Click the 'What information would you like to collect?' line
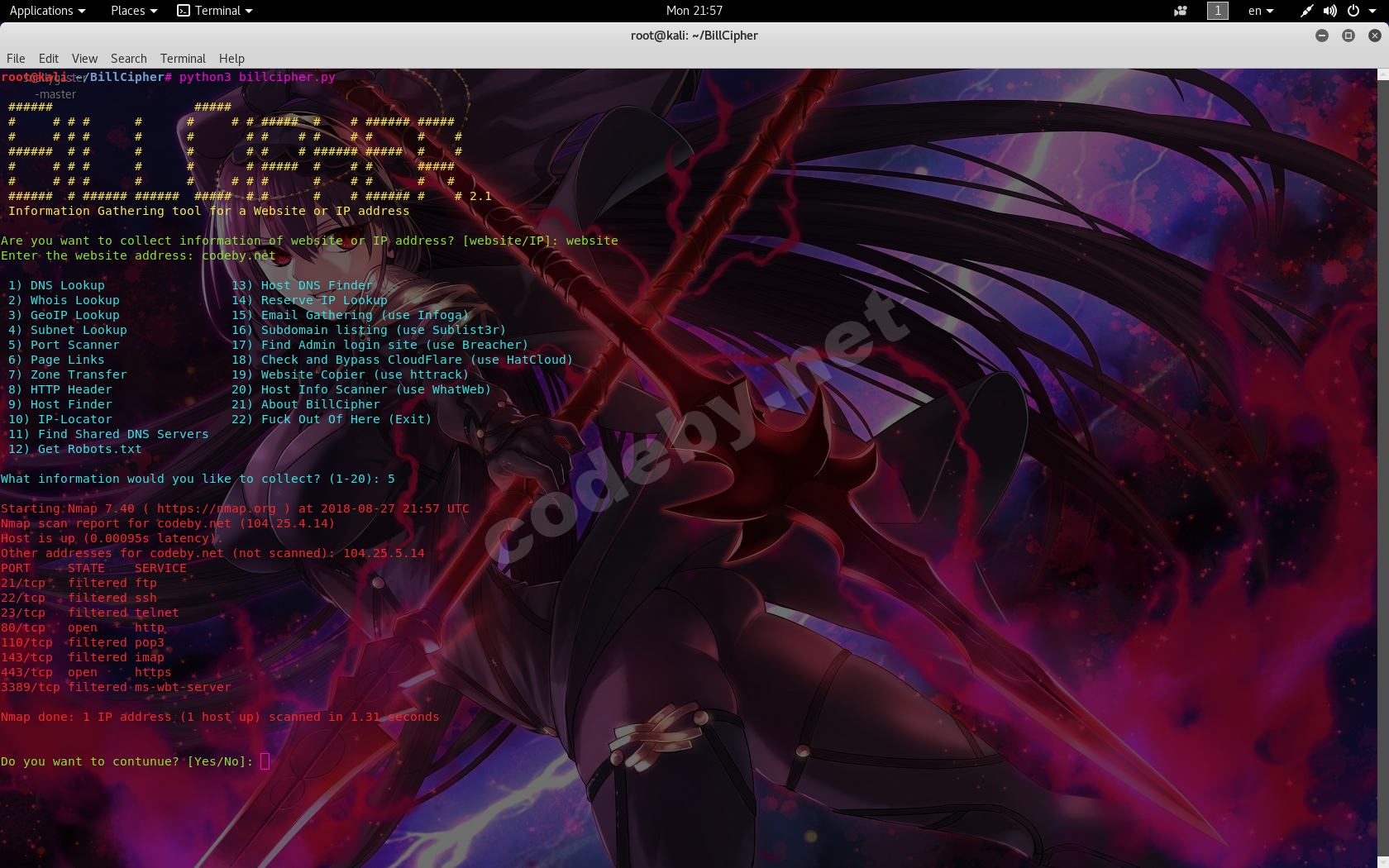1389x868 pixels. pyautogui.click(x=198, y=479)
